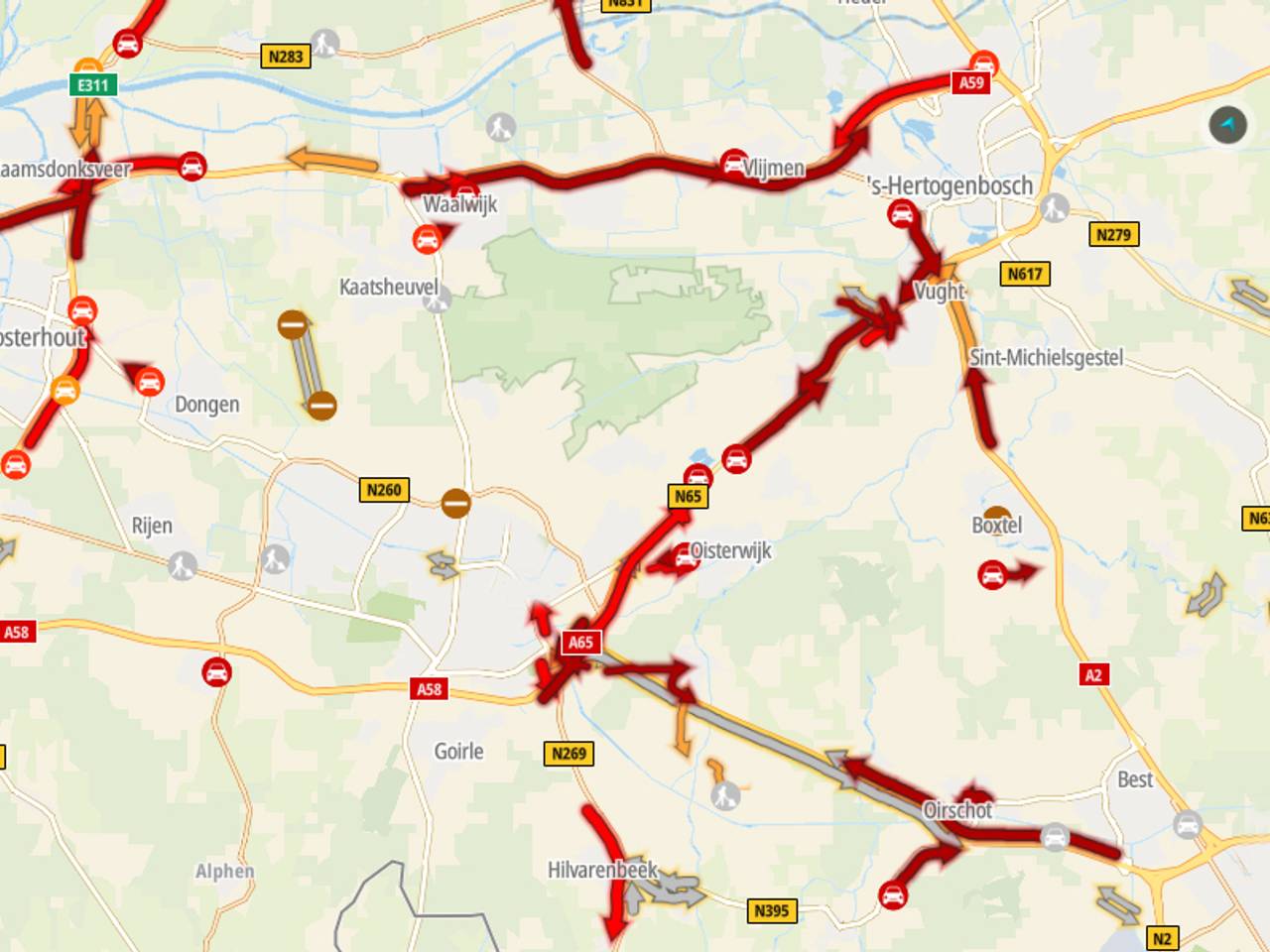
Task: Tap grey junction icon near Best
Action: click(1188, 824)
